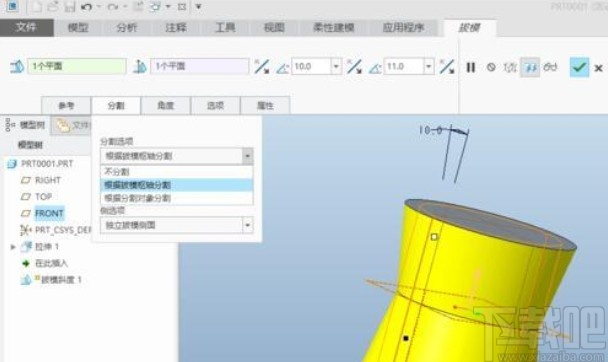Select the no-preview mode icon
Viewport: 608px width, 362px height.
pos(491,67)
